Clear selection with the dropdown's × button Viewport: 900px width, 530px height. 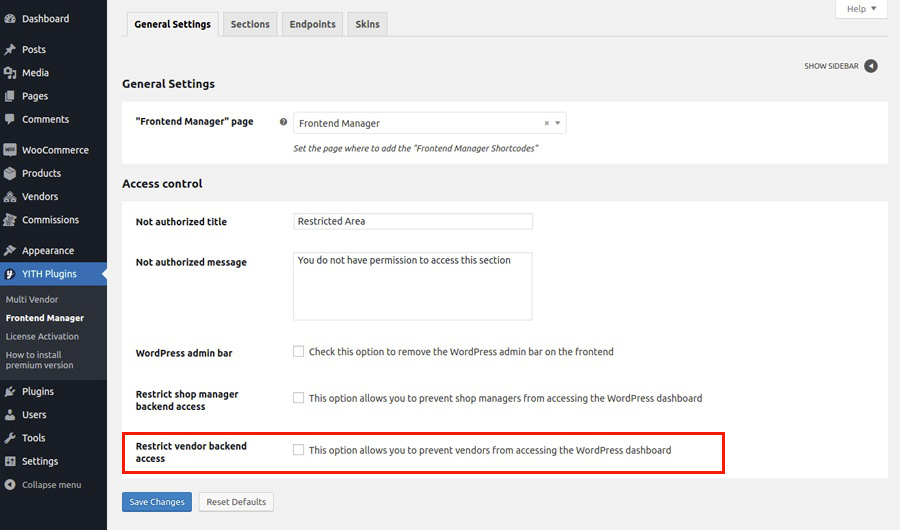546,123
